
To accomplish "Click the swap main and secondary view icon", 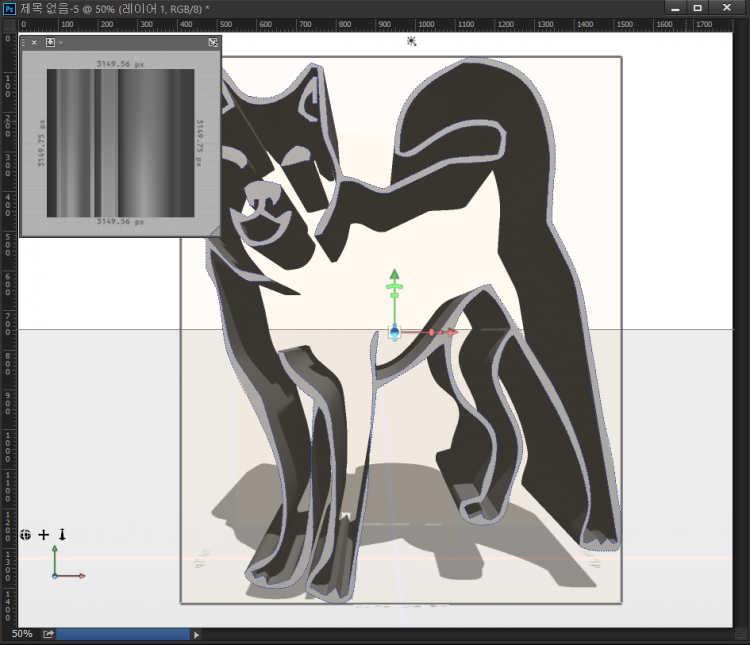I will coord(213,42).
